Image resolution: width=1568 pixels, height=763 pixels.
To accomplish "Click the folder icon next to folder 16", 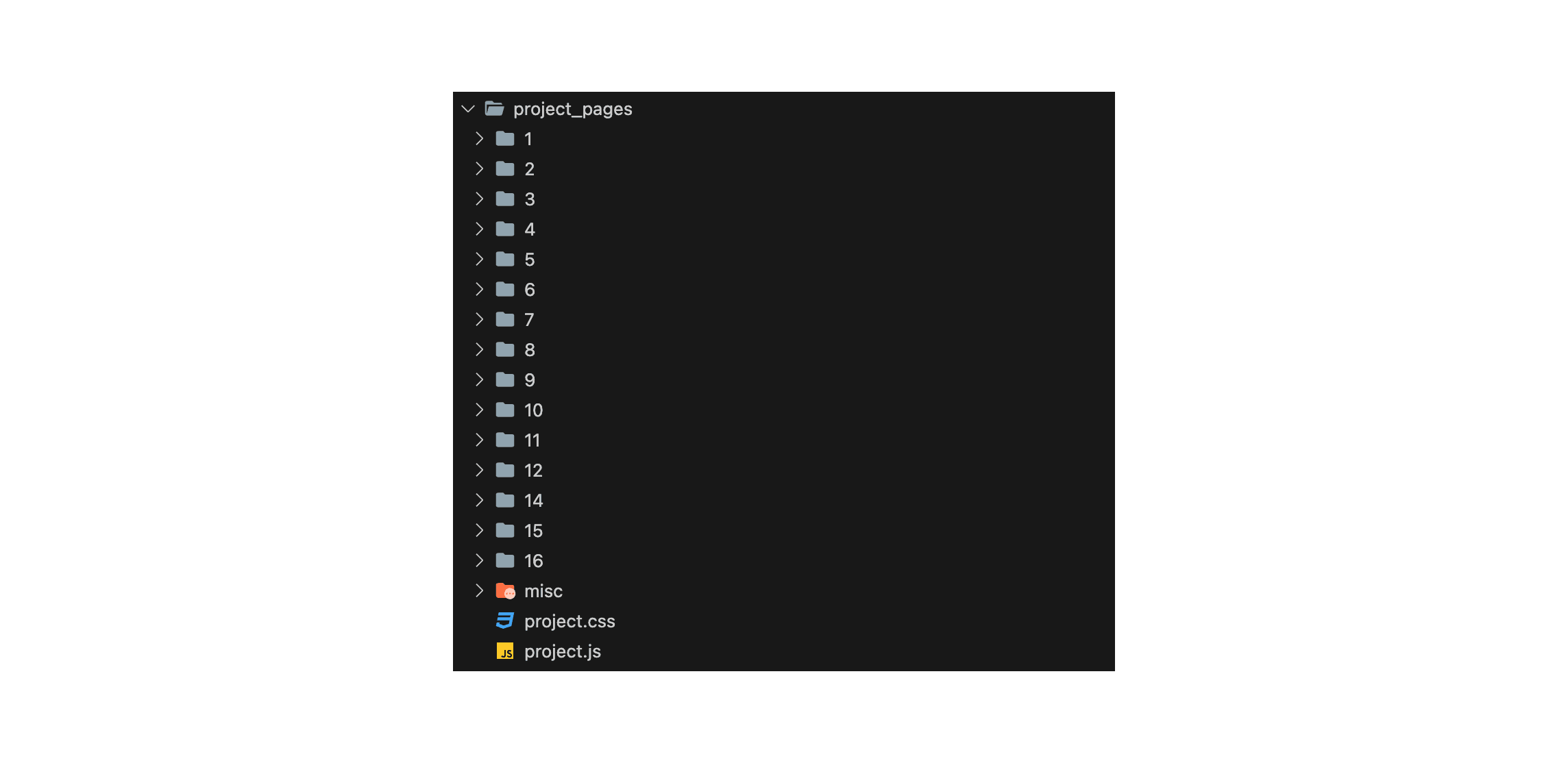I will click(x=504, y=560).
